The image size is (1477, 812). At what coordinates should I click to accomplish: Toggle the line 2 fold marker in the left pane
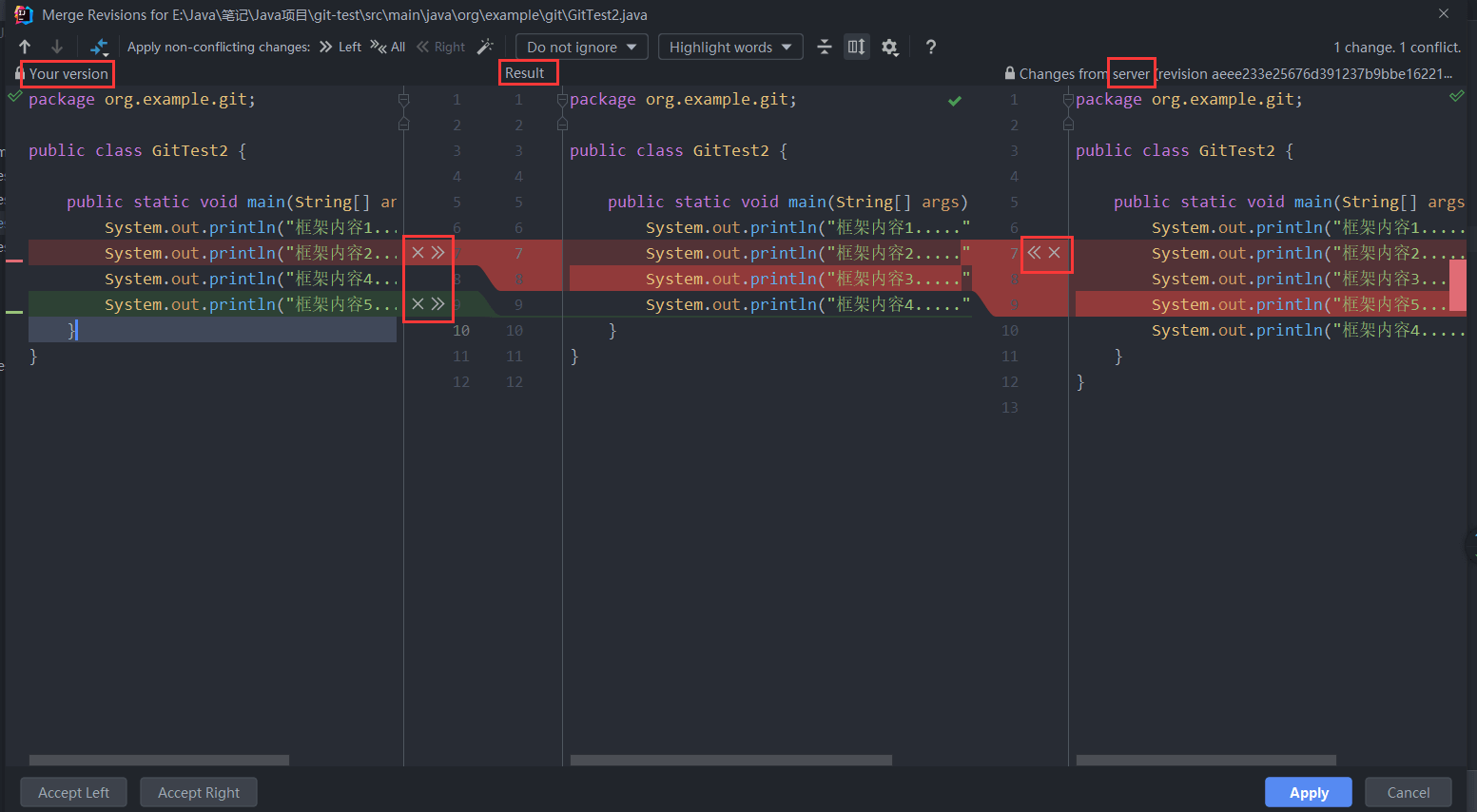403,125
